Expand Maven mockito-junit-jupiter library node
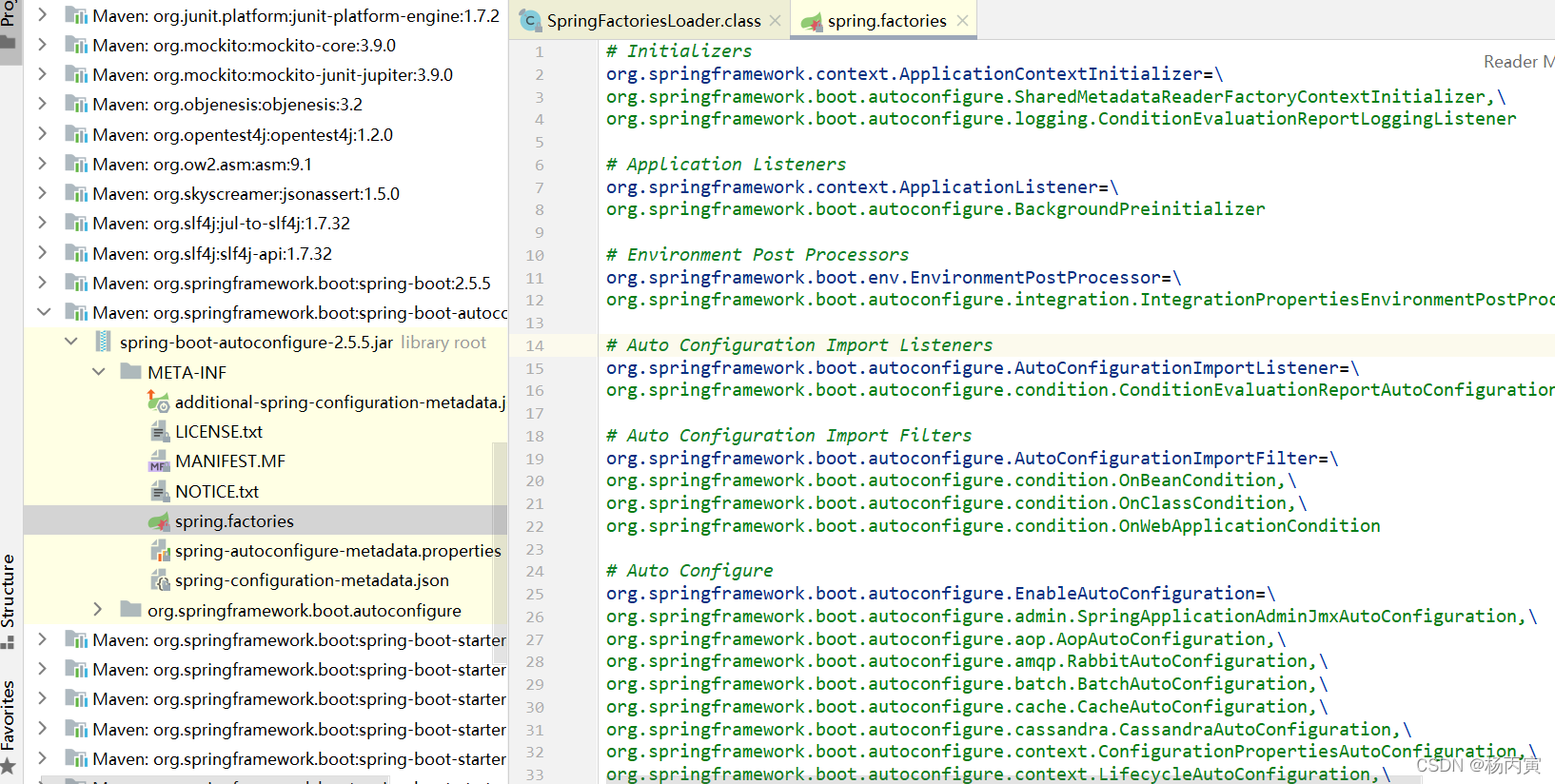 (42, 74)
